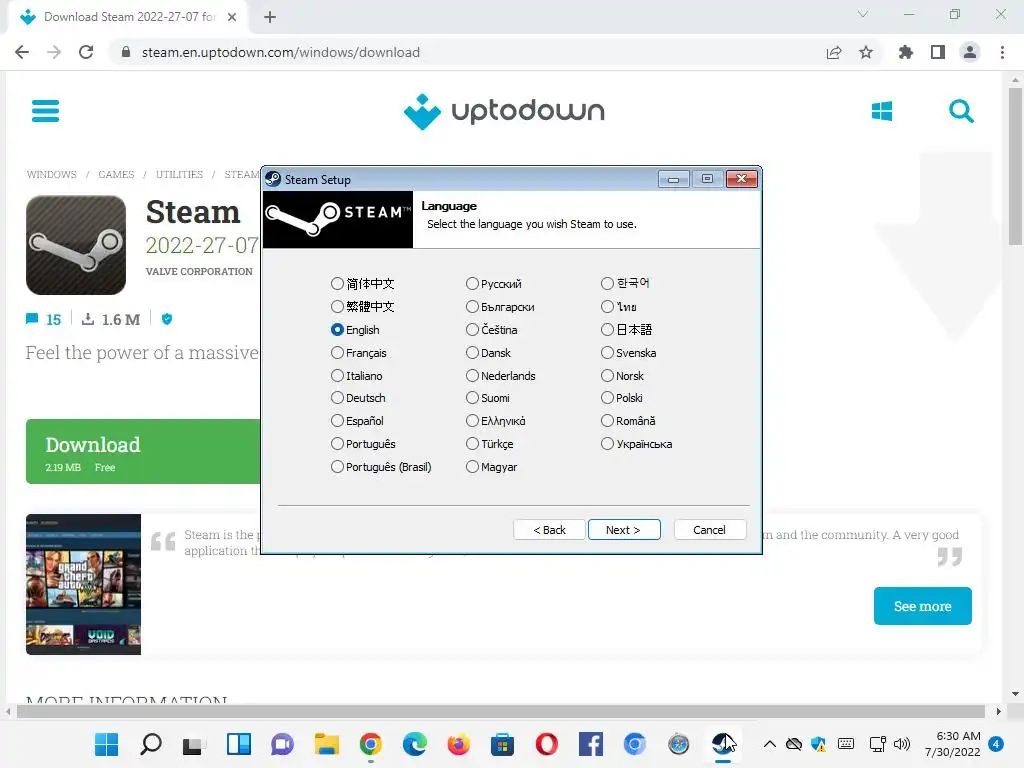Open the UTILITIES breadcrumb link

[180, 174]
